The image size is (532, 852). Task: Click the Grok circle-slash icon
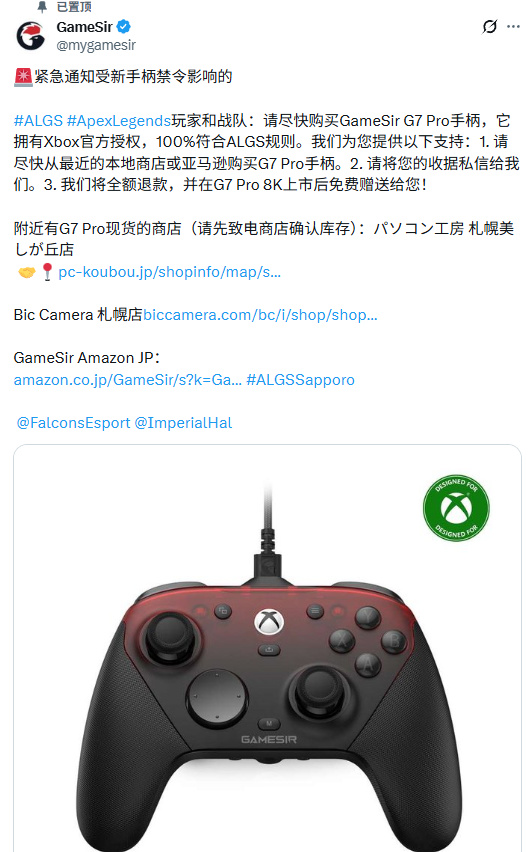pos(490,26)
